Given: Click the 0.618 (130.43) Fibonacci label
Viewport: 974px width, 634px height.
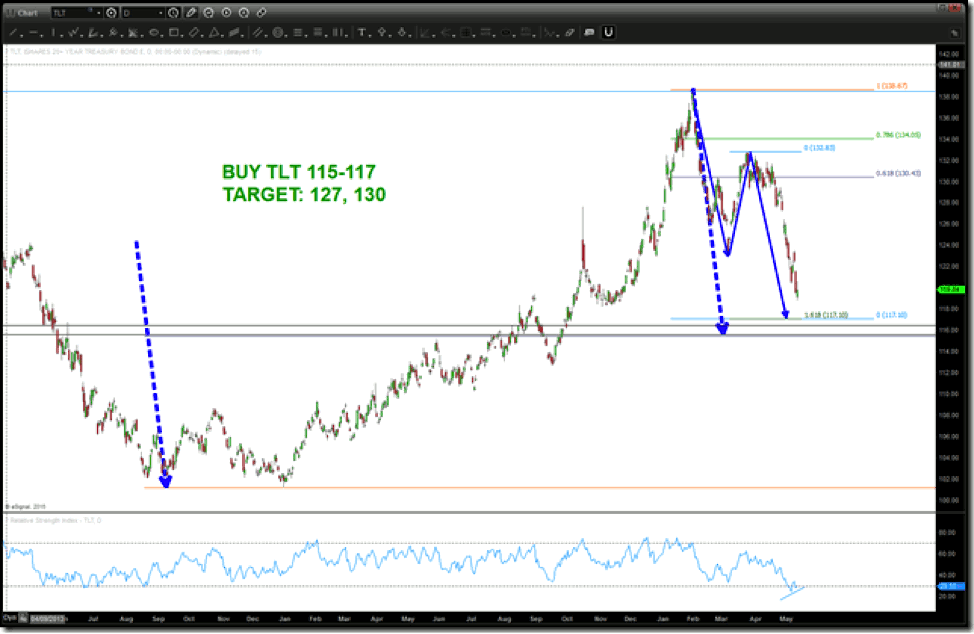Looking at the screenshot, I should coord(898,173).
